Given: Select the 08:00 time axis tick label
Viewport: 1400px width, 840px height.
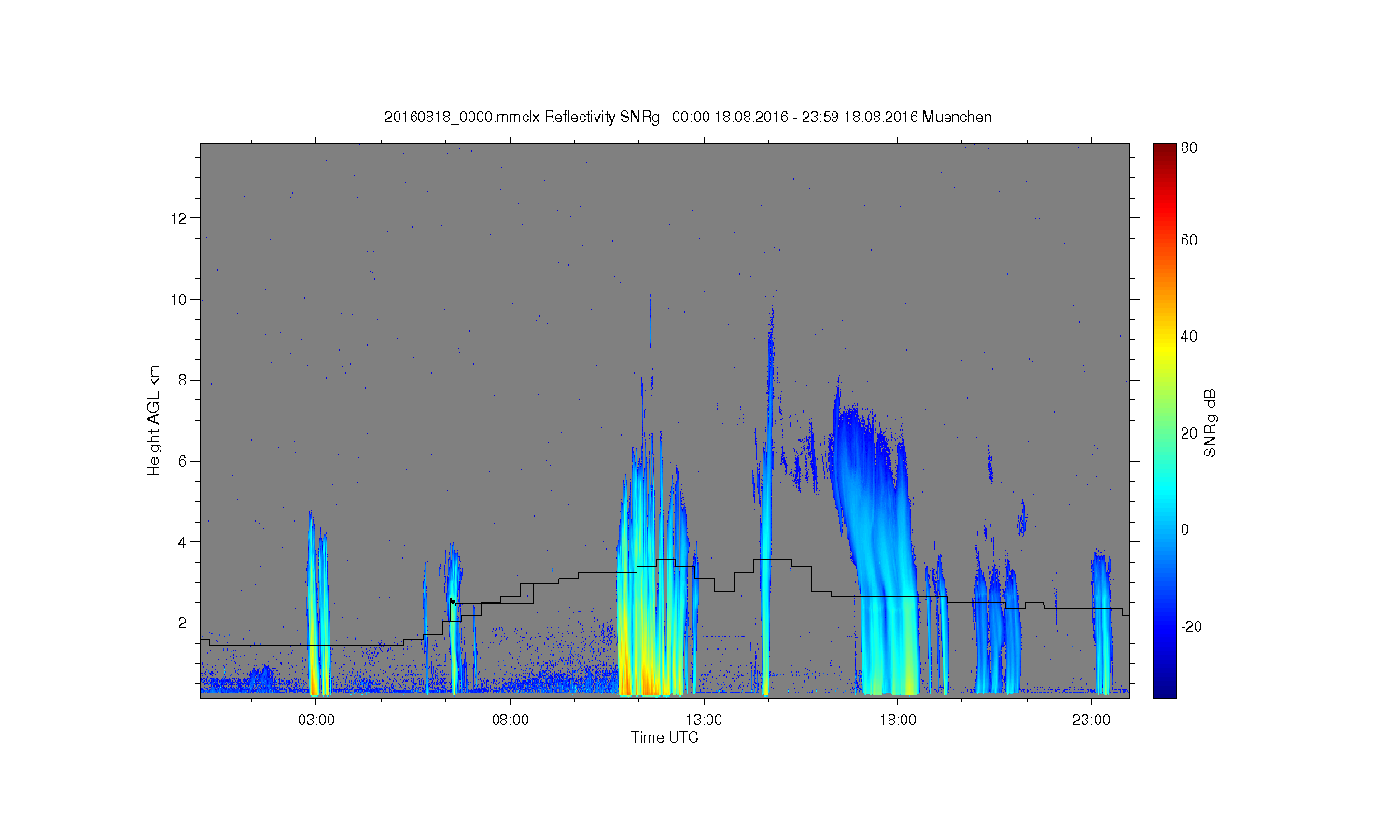Looking at the screenshot, I should pos(511,721).
